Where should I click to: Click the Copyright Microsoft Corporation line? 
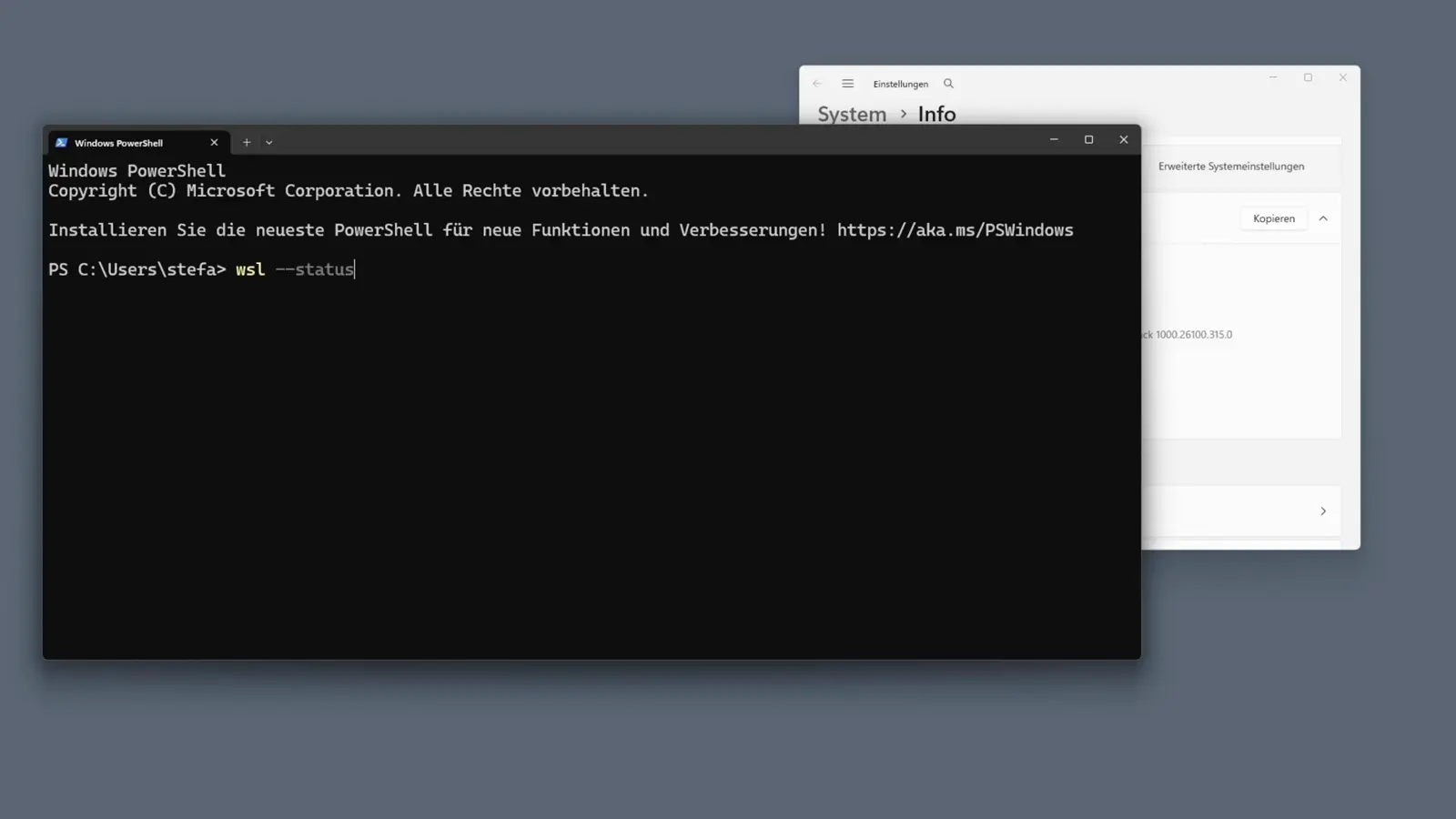(349, 191)
